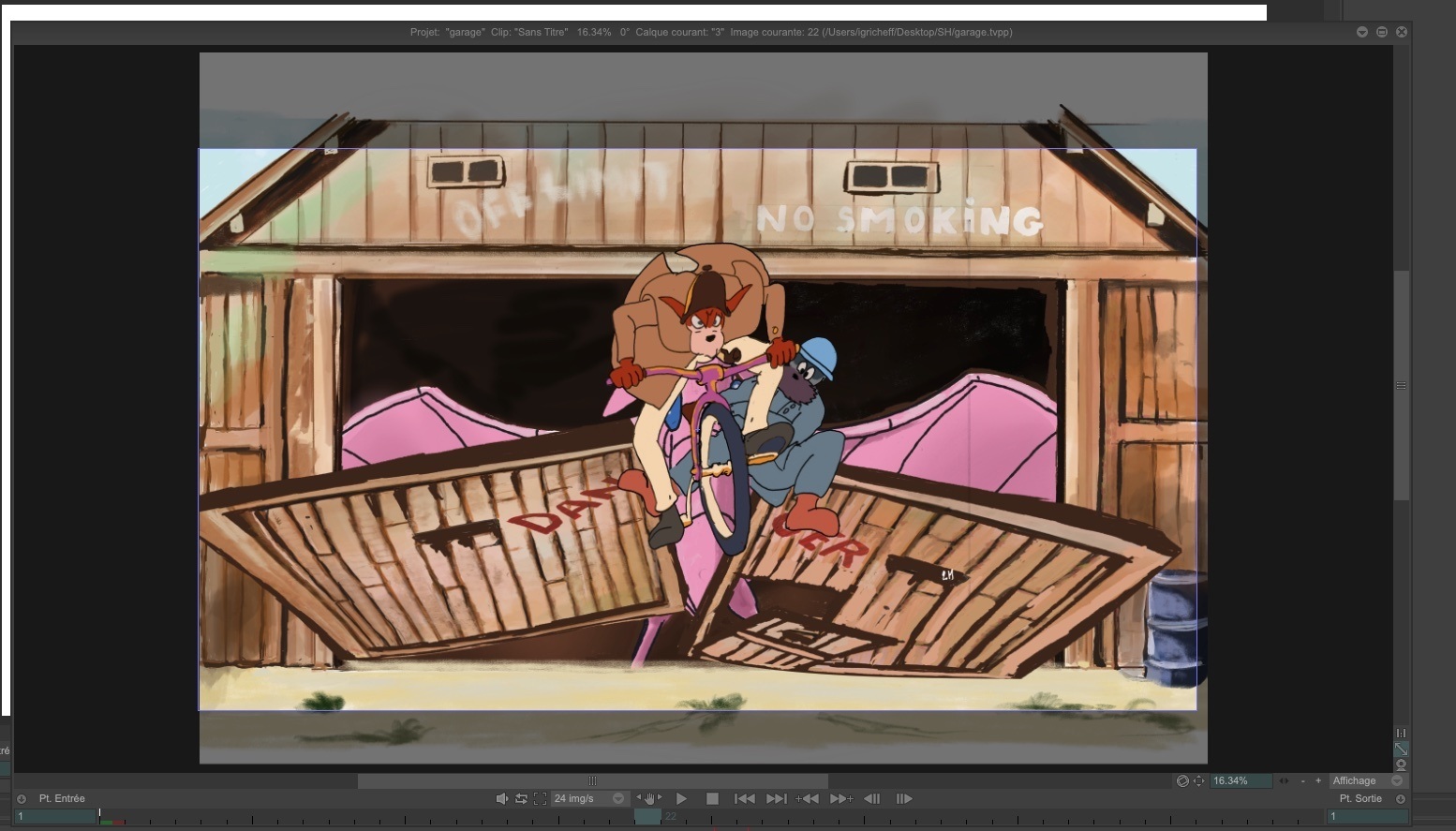Screen dimensions: 1456x831
Task: Zoom in with the plus button
Action: [1318, 781]
